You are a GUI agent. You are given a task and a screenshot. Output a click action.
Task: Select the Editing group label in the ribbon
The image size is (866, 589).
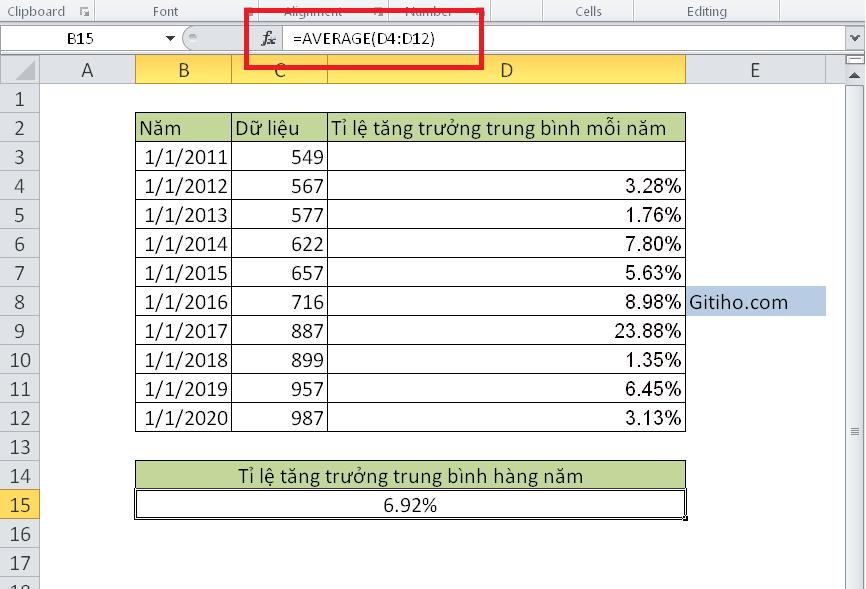706,11
